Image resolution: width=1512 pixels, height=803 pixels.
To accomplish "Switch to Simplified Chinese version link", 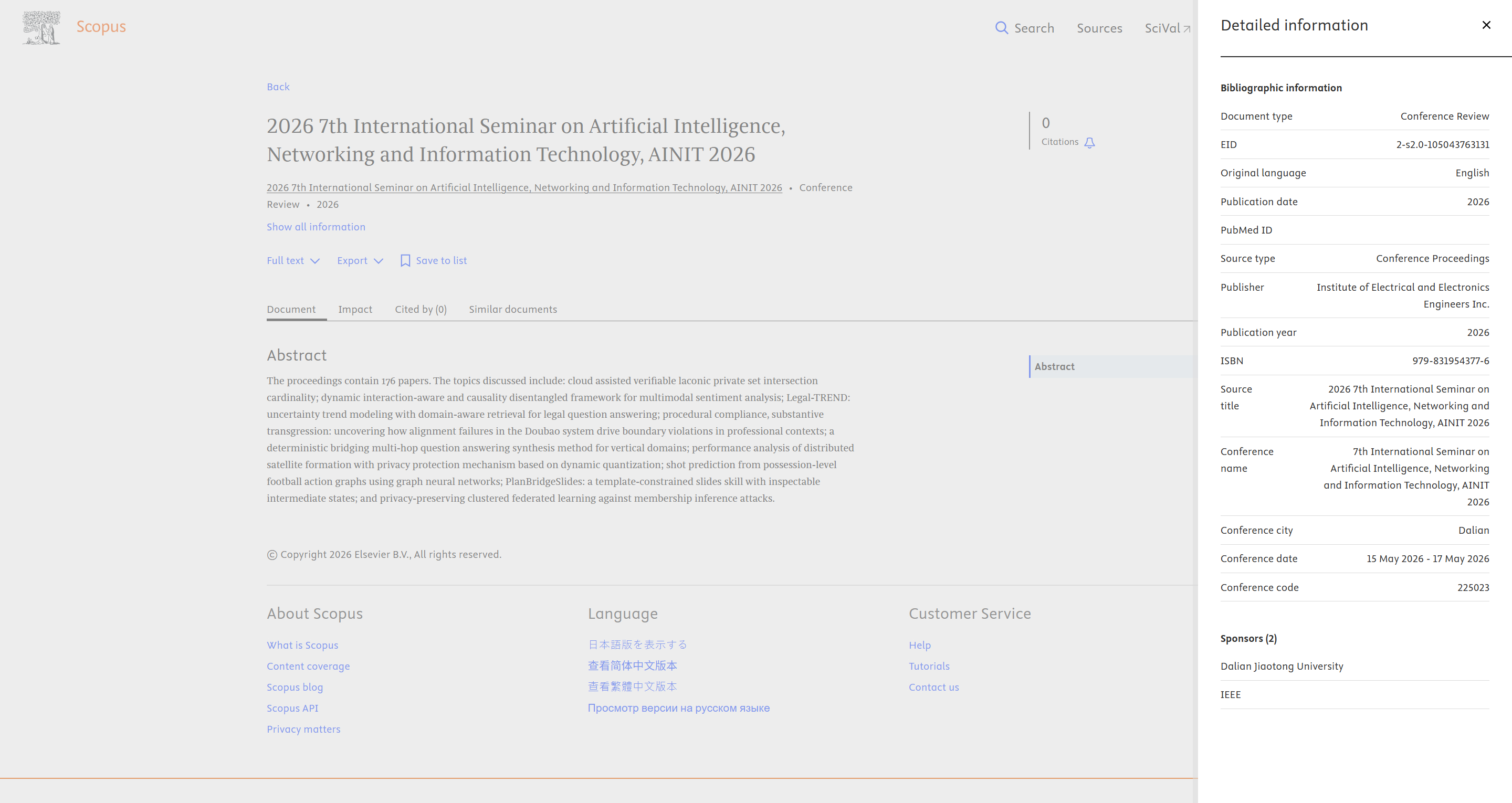I will (x=632, y=665).
